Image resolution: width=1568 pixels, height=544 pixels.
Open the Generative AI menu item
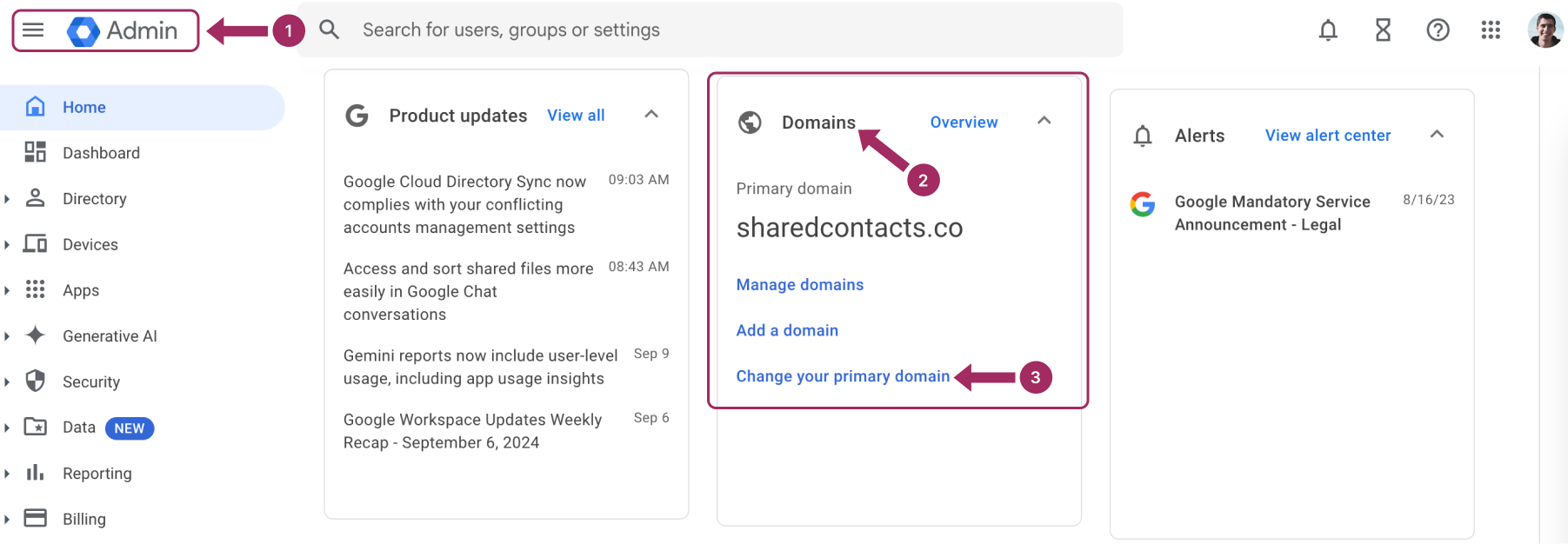[110, 336]
